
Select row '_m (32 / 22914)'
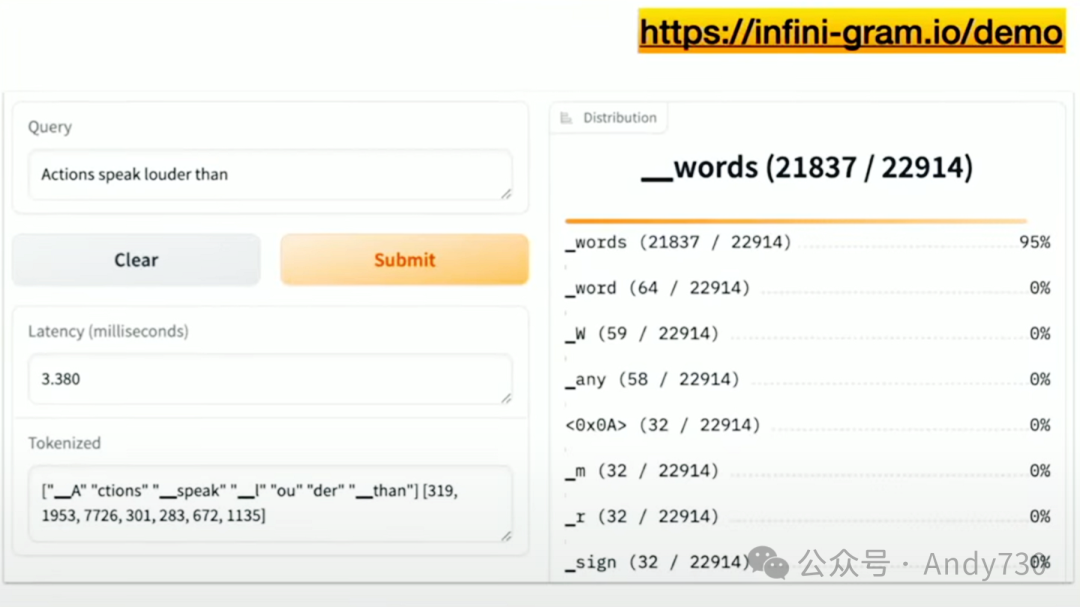click(x=807, y=471)
